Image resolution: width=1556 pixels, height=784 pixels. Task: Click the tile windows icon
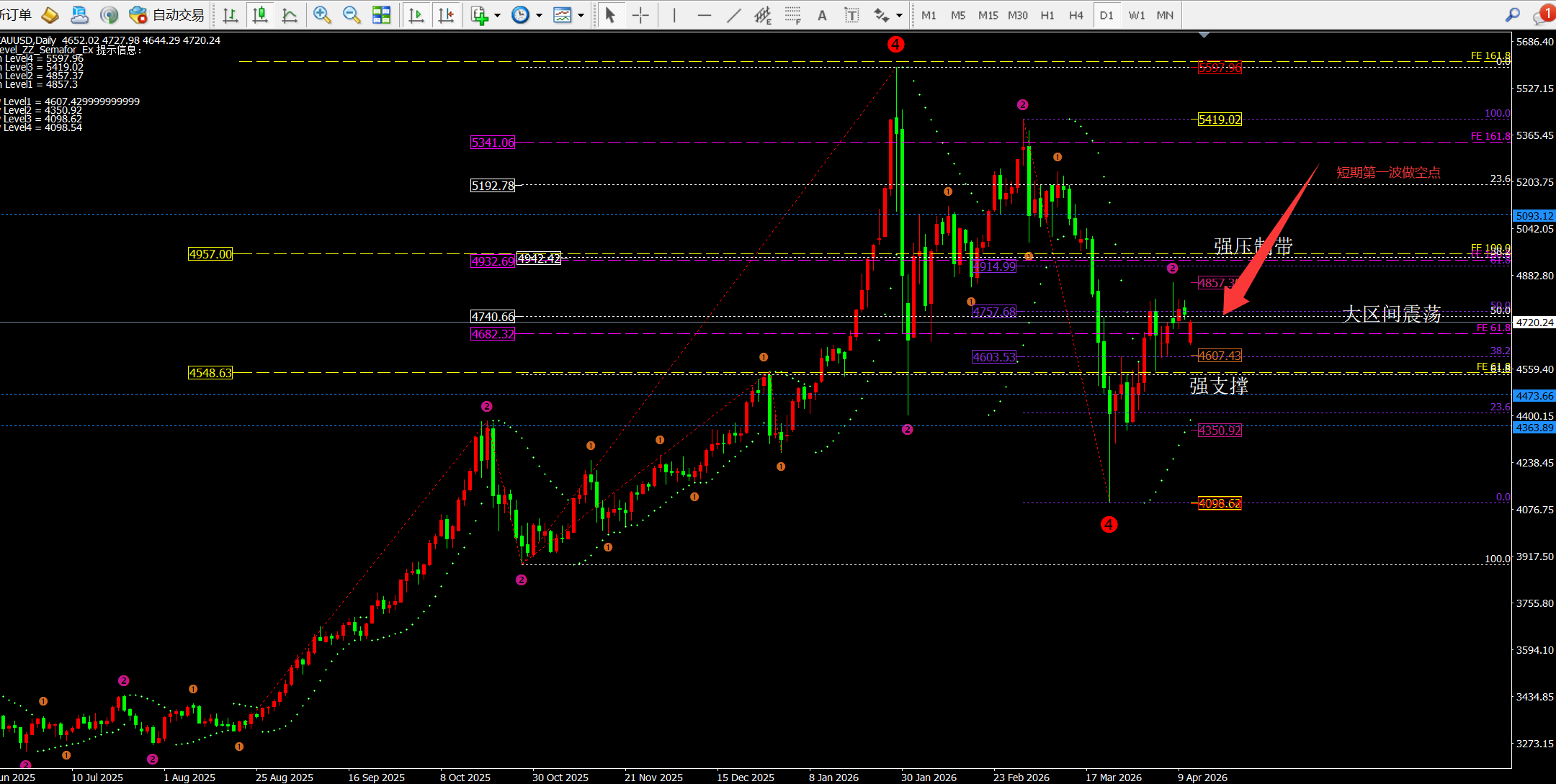(x=381, y=14)
